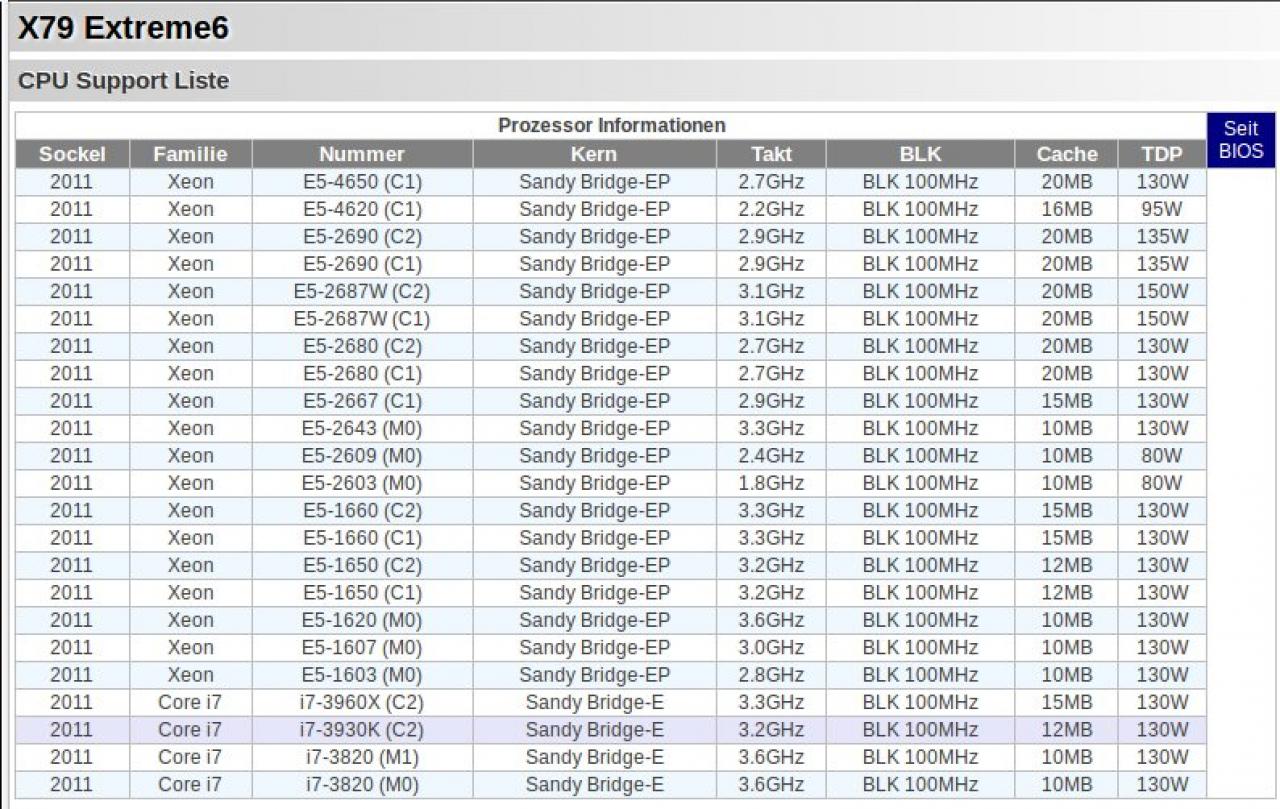1280x809 pixels.
Task: Select the E5-1650 (C2) cell
Action: pyautogui.click(x=362, y=565)
